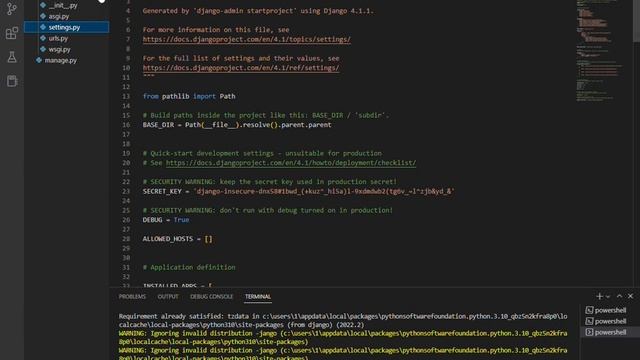The image size is (640, 360).
Task: Select the Terminal panel tab
Action: 258,297
